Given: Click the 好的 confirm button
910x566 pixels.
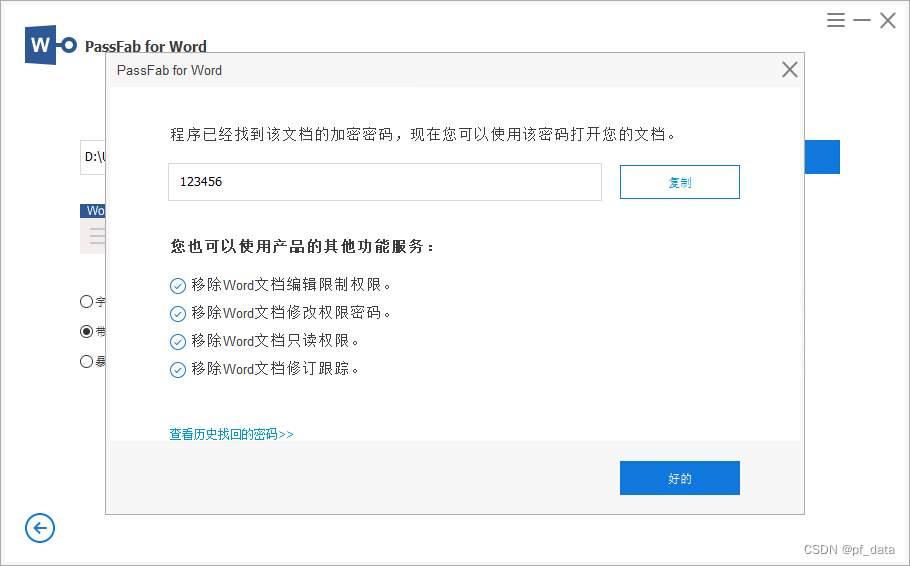Looking at the screenshot, I should [x=680, y=478].
